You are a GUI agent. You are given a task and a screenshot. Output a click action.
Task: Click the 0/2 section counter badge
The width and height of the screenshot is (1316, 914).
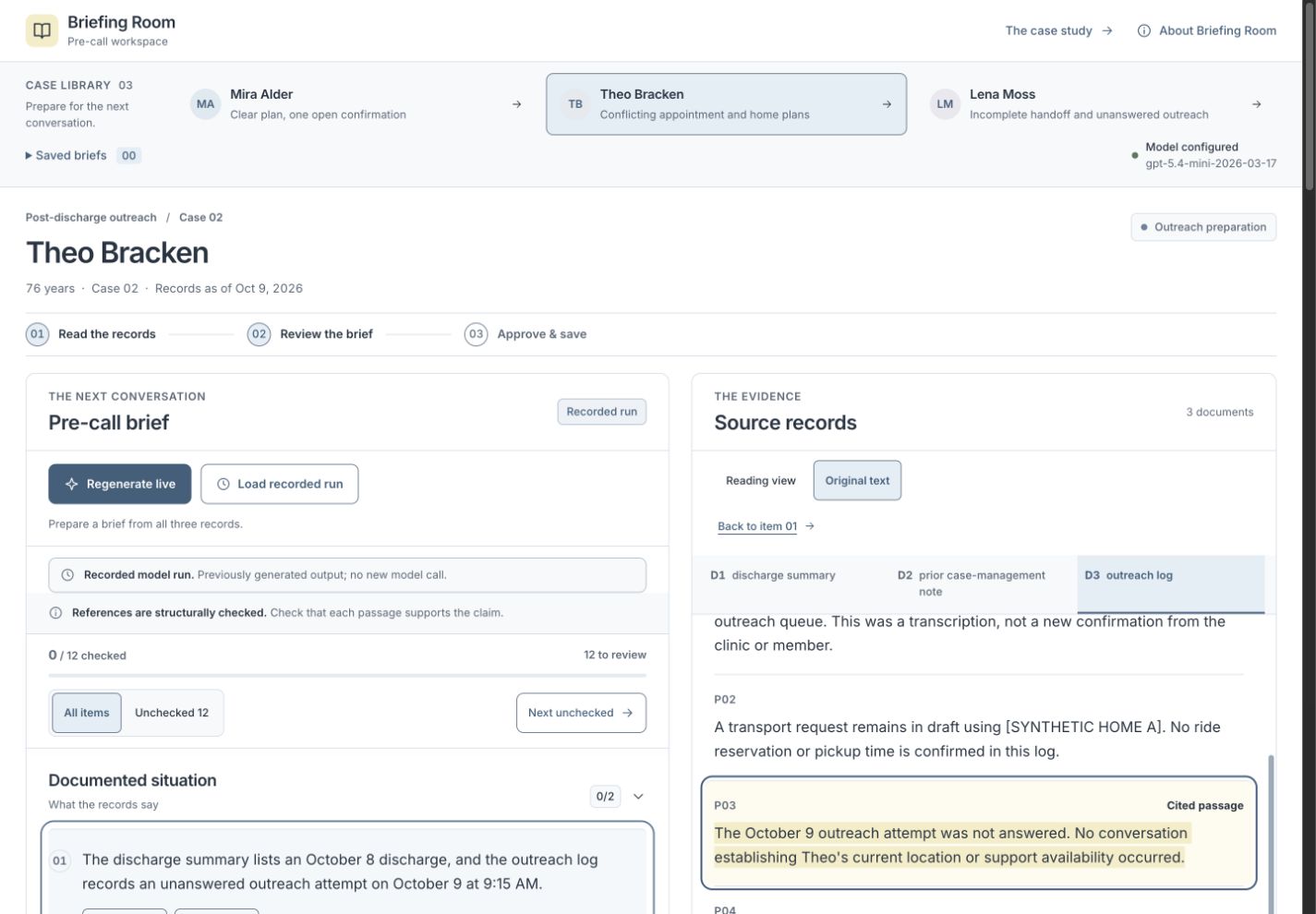[606, 796]
